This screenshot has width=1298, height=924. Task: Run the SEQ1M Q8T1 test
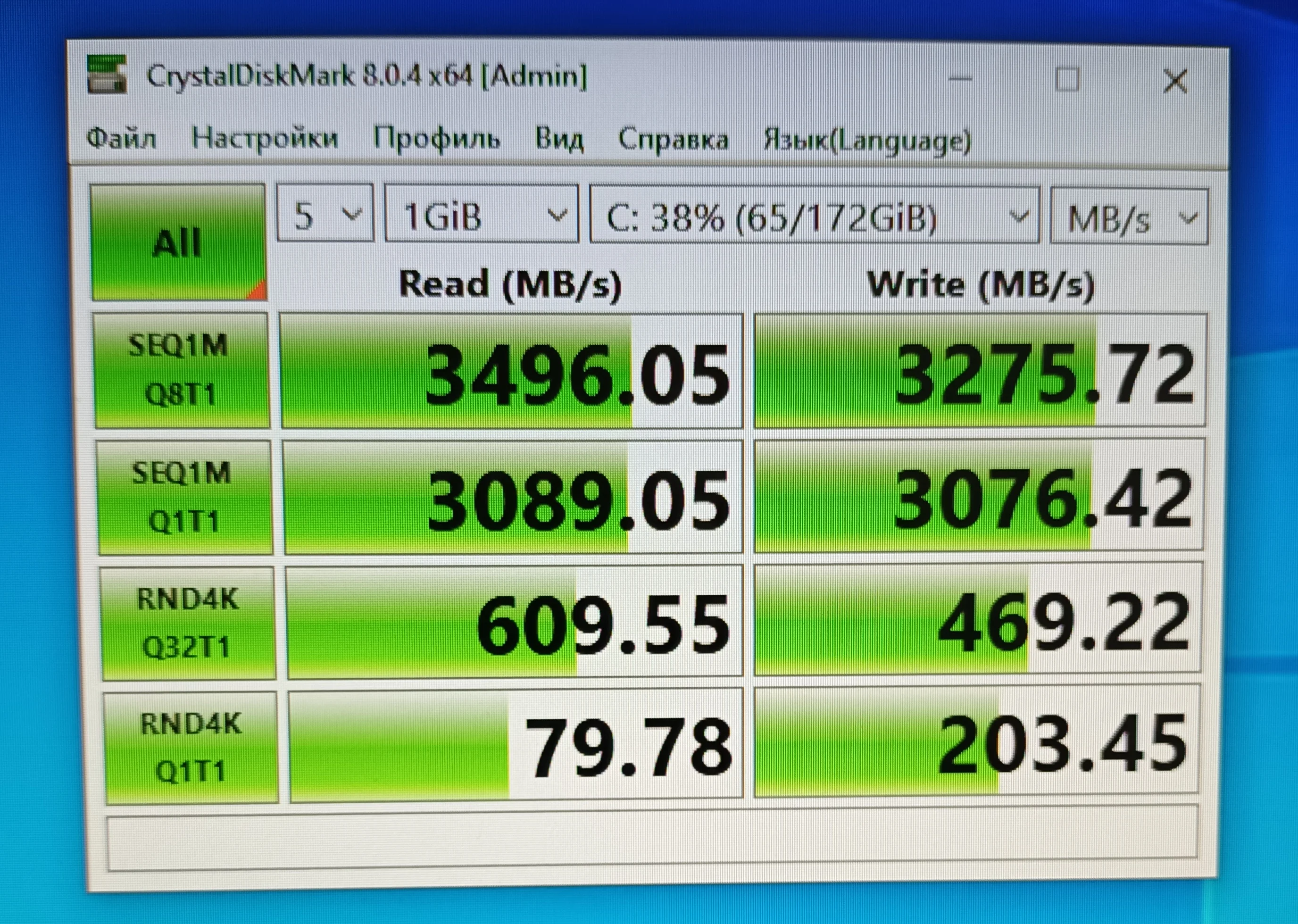pyautogui.click(x=182, y=370)
